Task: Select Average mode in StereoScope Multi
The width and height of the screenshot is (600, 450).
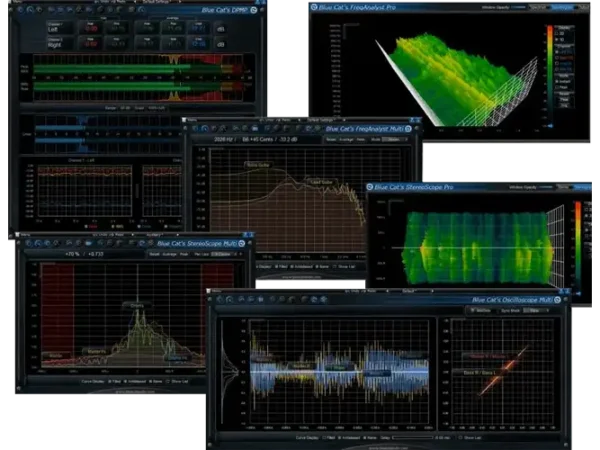Action: [169, 254]
